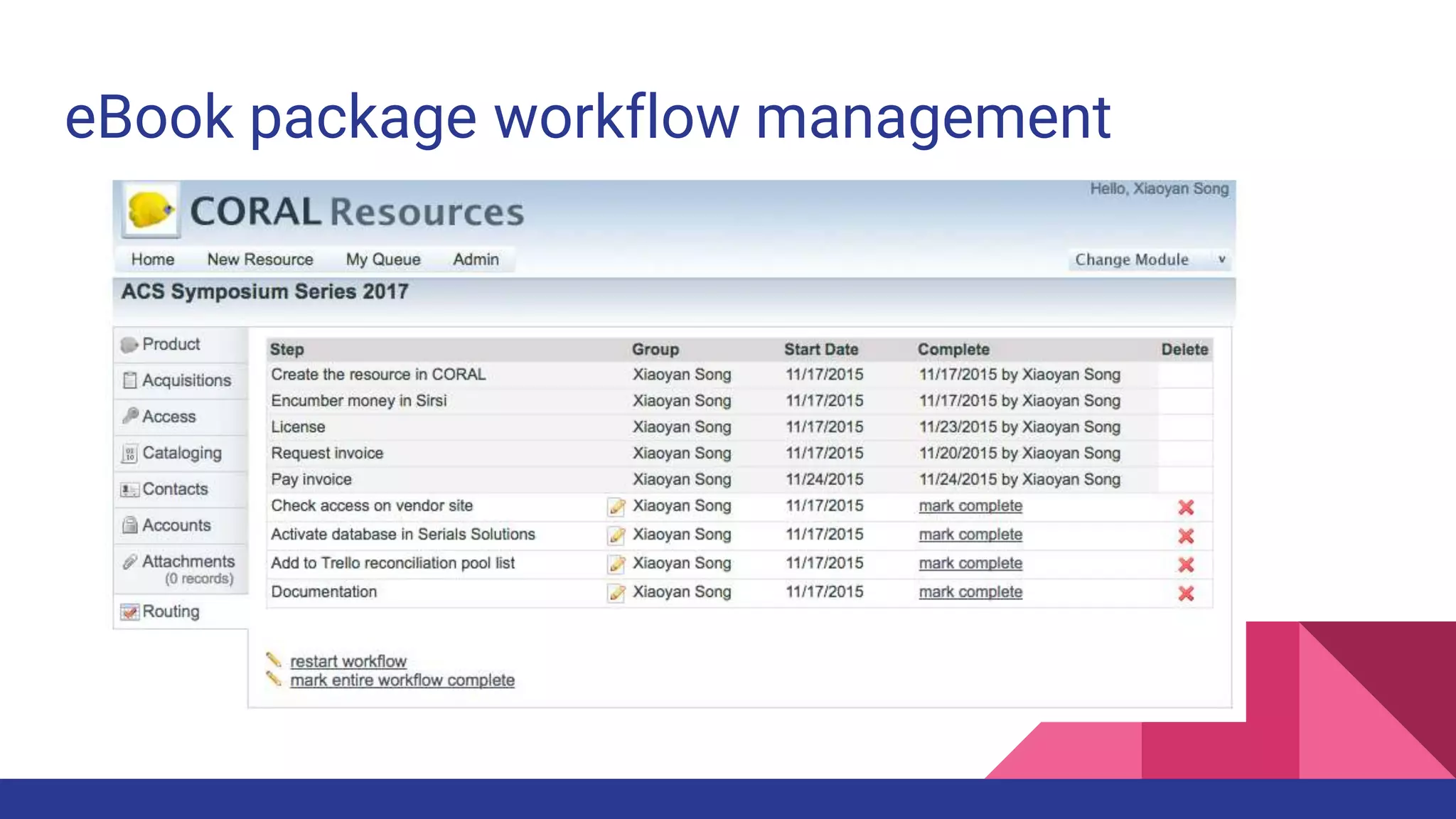Click the Complete column header
Viewport: 1456px width, 819px height.
click(x=953, y=349)
